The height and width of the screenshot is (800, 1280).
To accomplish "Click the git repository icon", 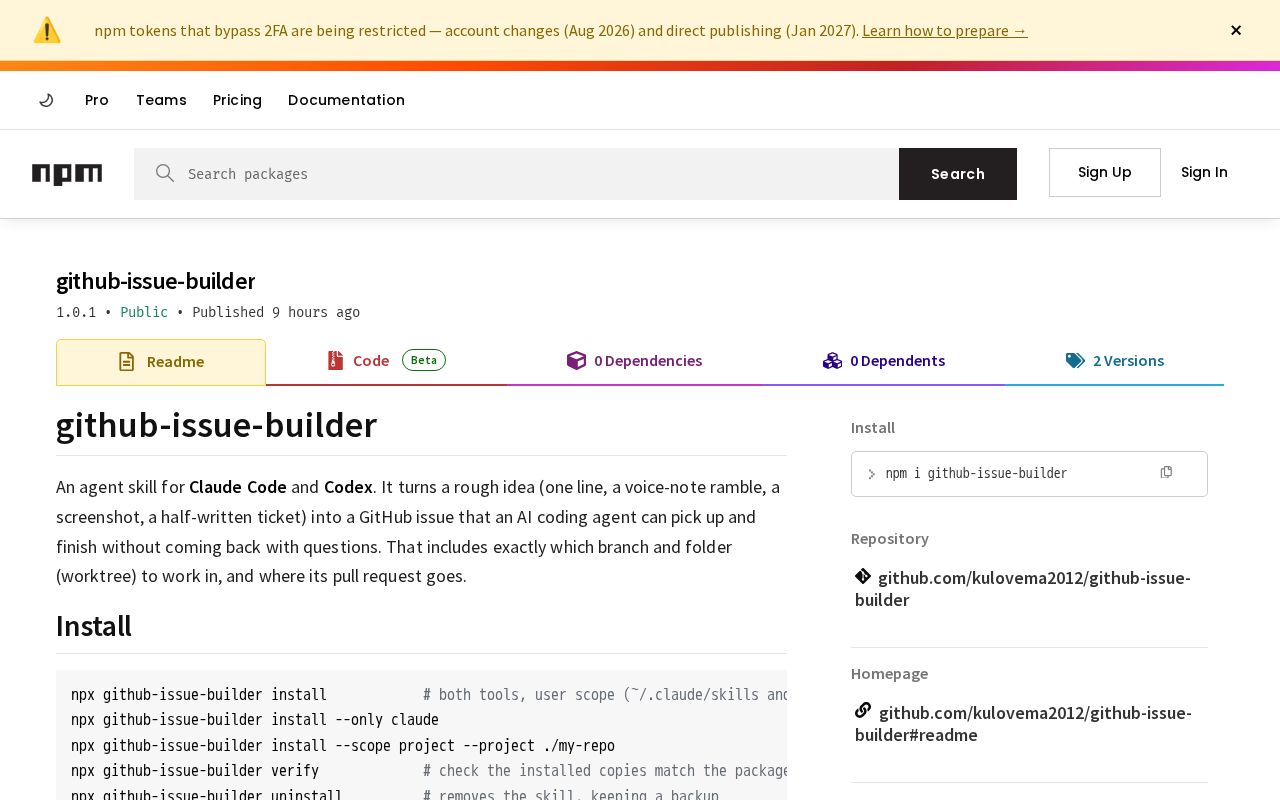I will [x=863, y=576].
